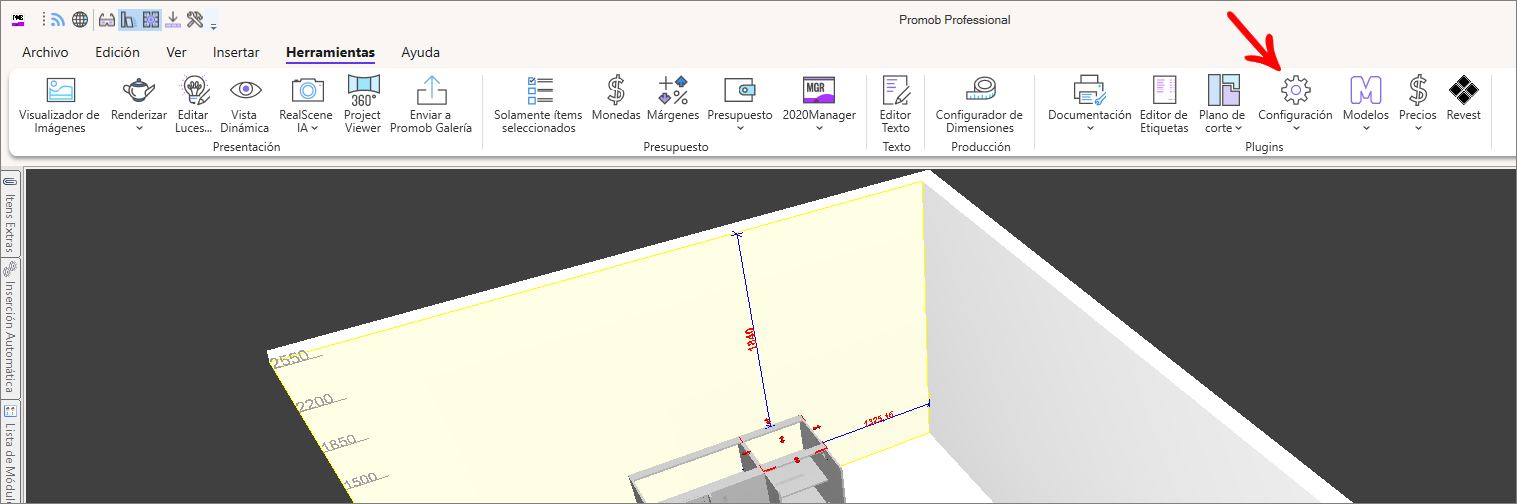The image size is (1517, 504).
Task: Expand the Presupuesto dropdown arrow
Action: tap(740, 128)
